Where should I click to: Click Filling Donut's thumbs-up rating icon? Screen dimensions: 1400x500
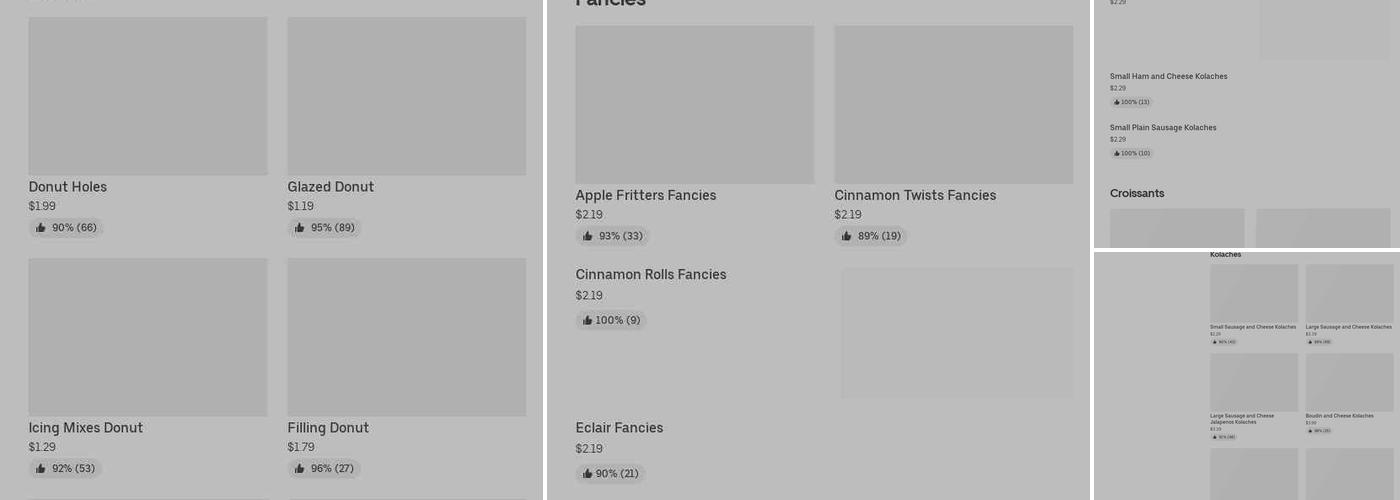click(300, 469)
